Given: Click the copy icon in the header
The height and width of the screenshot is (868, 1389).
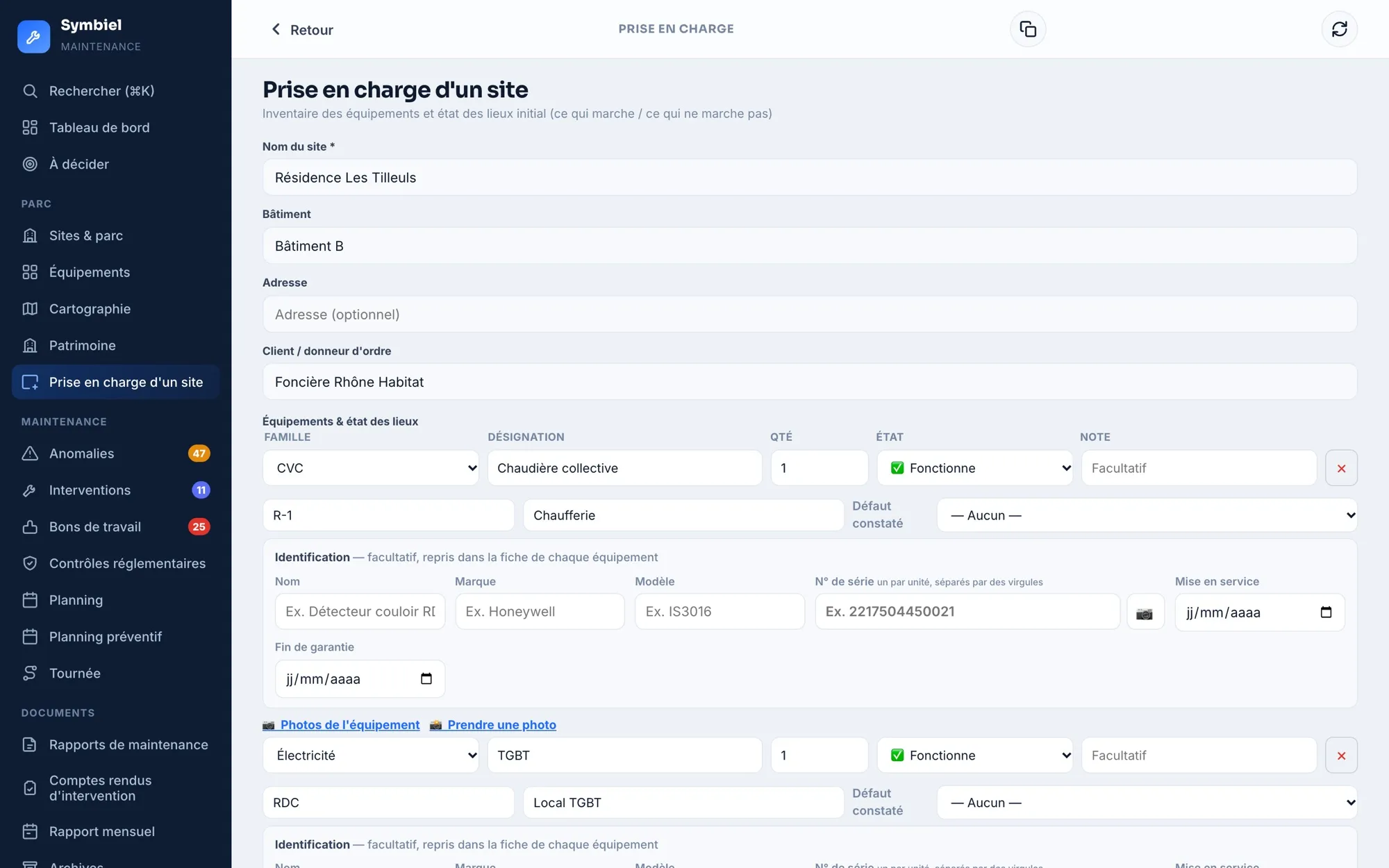Looking at the screenshot, I should (1028, 29).
